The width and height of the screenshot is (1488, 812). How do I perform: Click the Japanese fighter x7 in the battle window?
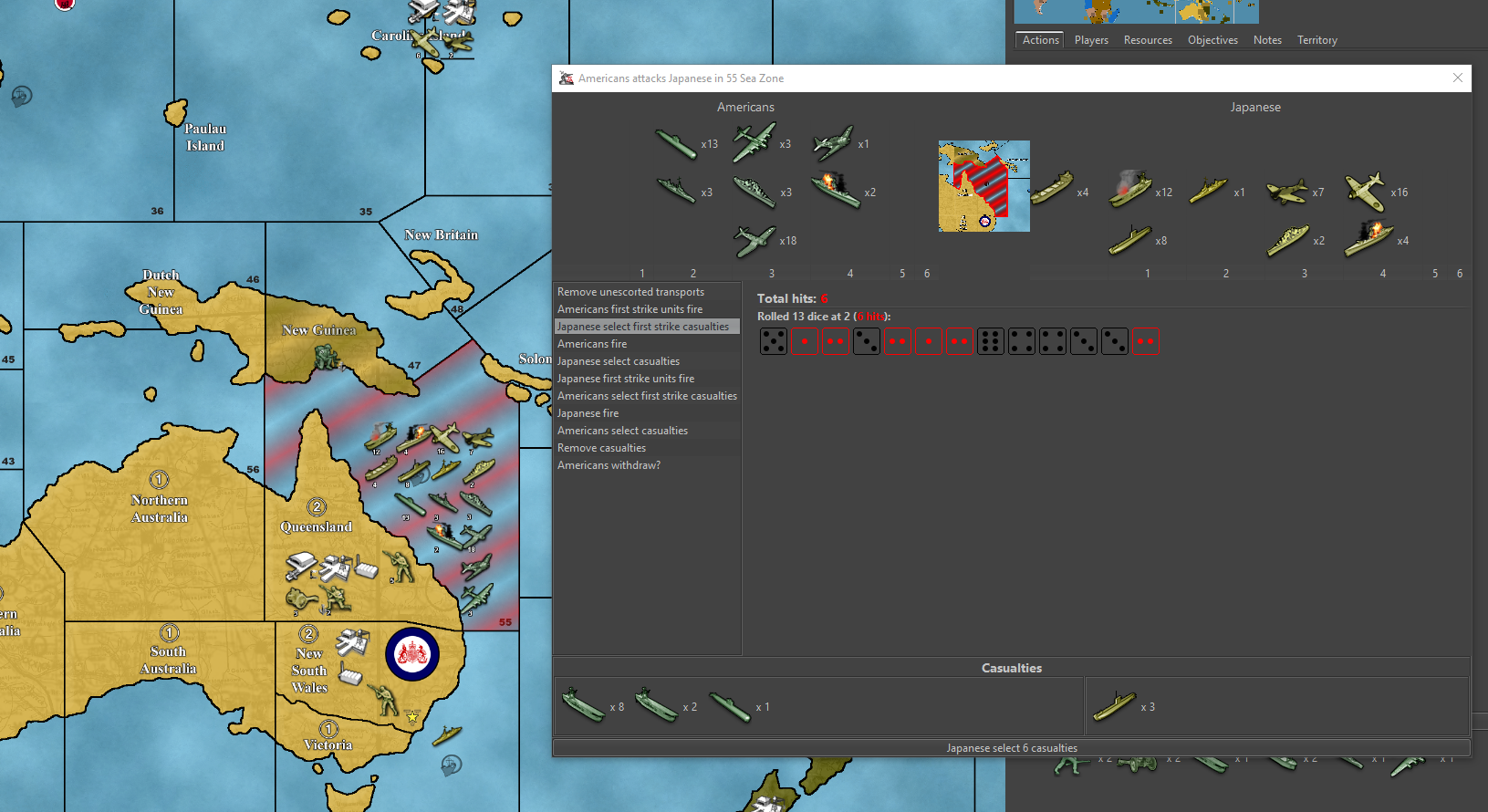1287,192
